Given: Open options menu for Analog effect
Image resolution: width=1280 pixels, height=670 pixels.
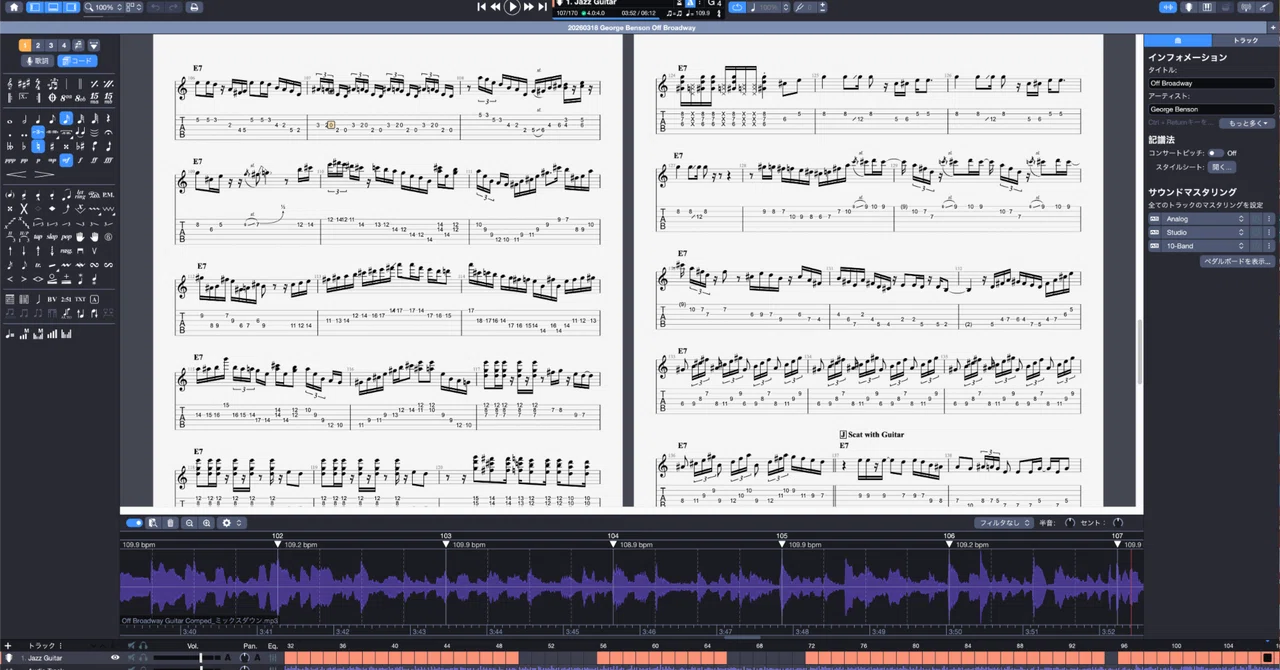Looking at the screenshot, I should 1269,219.
